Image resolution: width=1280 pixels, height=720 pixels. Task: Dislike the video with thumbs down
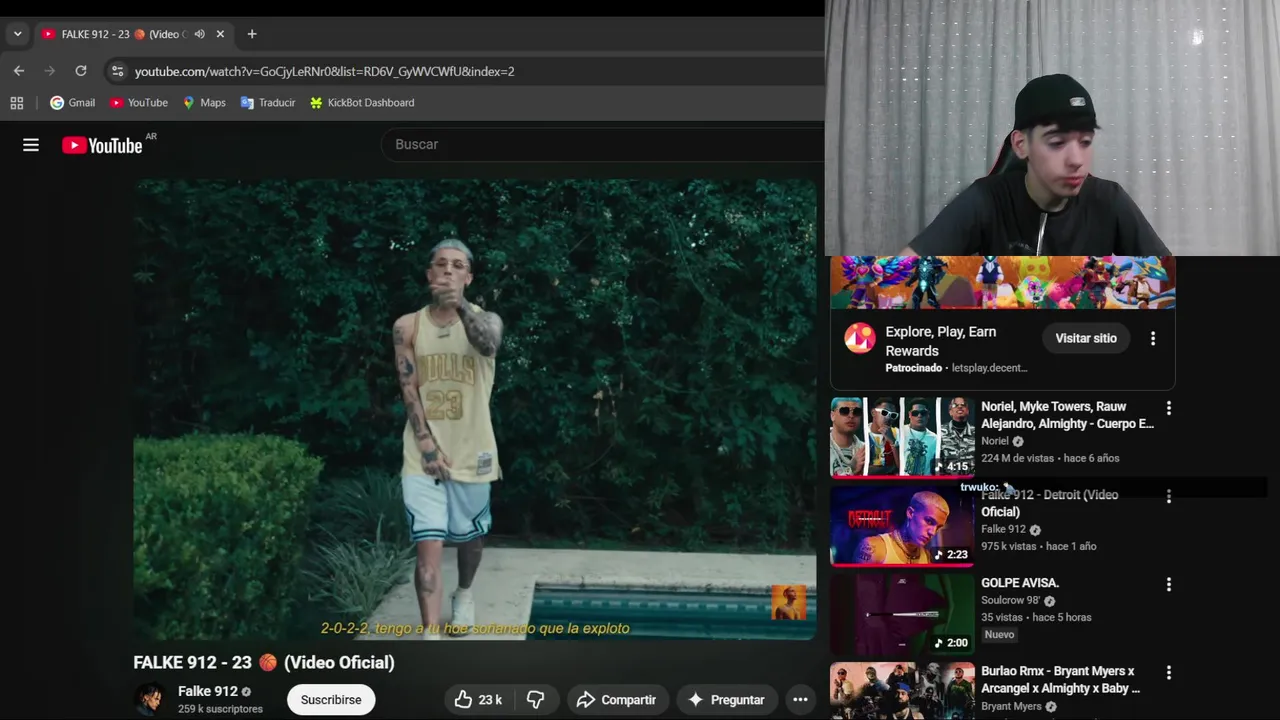point(536,700)
